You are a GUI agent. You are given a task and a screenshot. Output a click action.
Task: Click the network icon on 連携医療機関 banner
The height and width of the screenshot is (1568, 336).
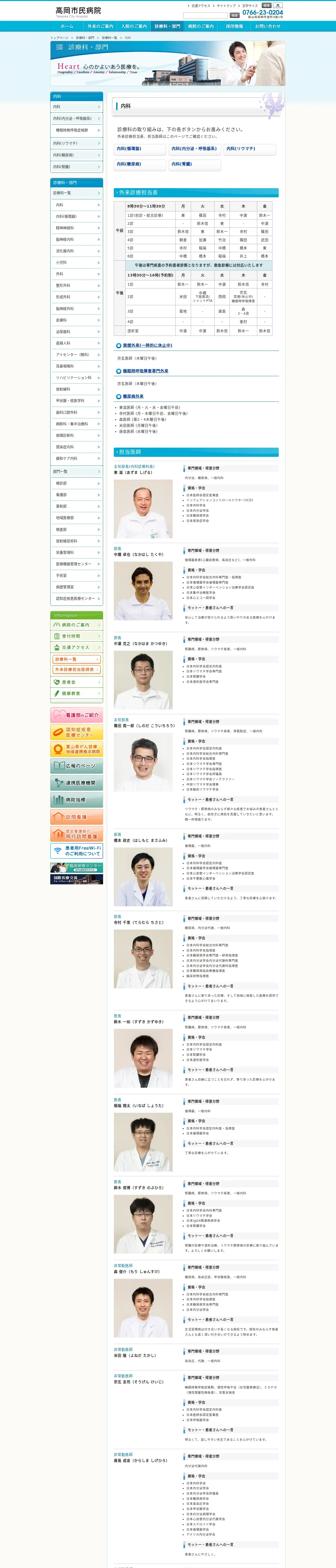(59, 783)
